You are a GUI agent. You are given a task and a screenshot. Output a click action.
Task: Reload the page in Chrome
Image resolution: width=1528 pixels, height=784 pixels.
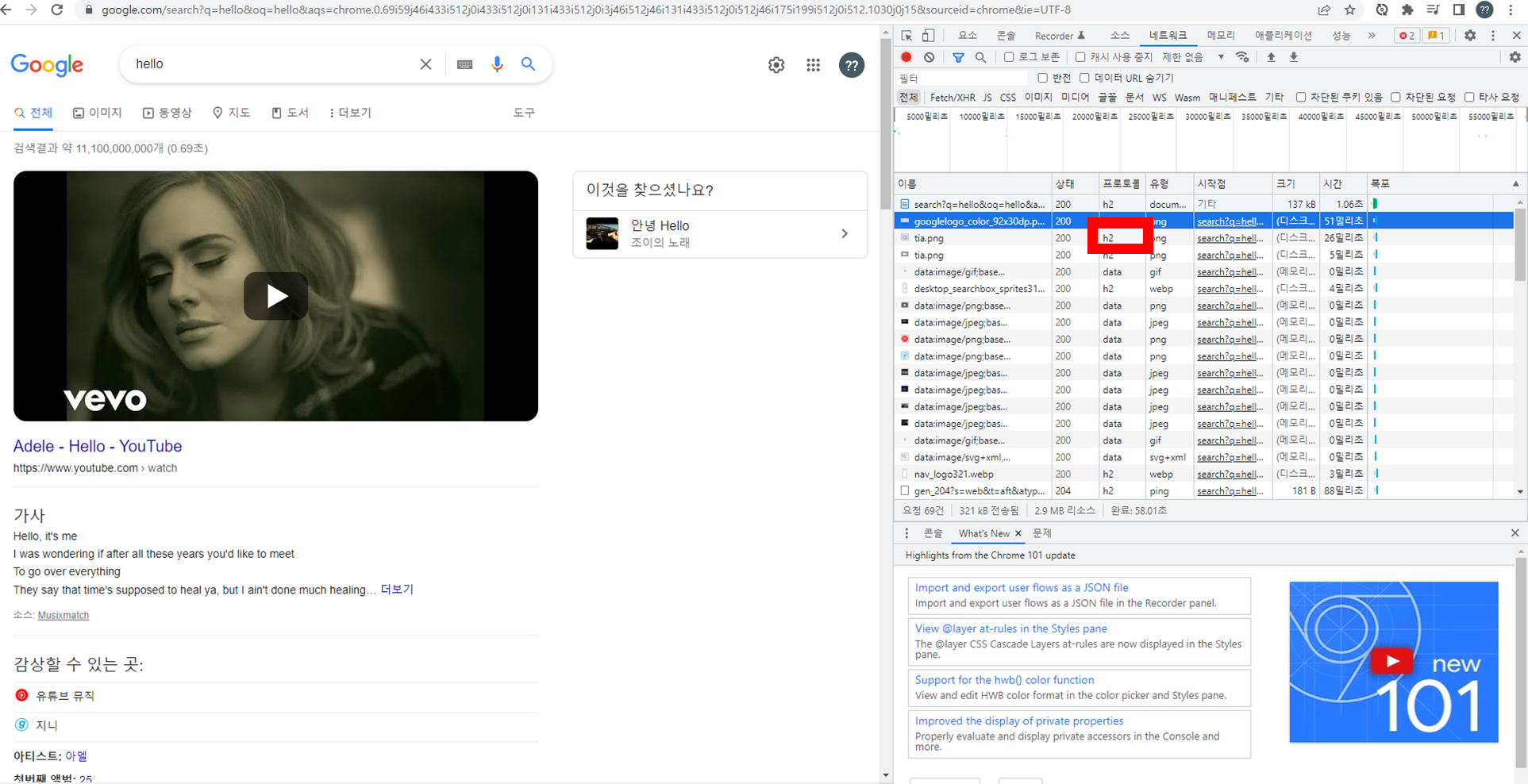pos(56,10)
